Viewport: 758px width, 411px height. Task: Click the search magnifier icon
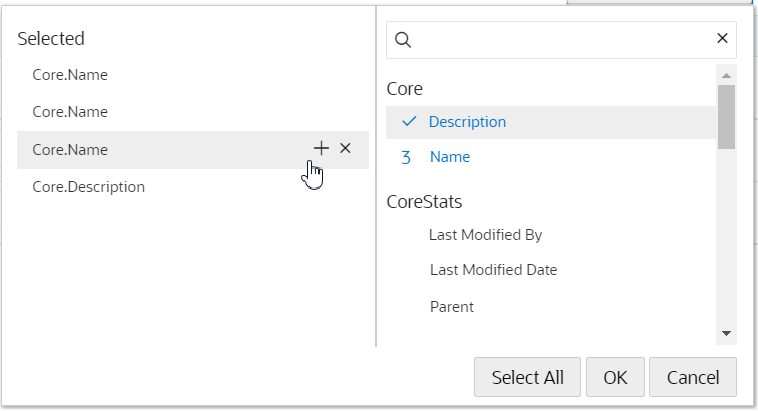(x=403, y=40)
